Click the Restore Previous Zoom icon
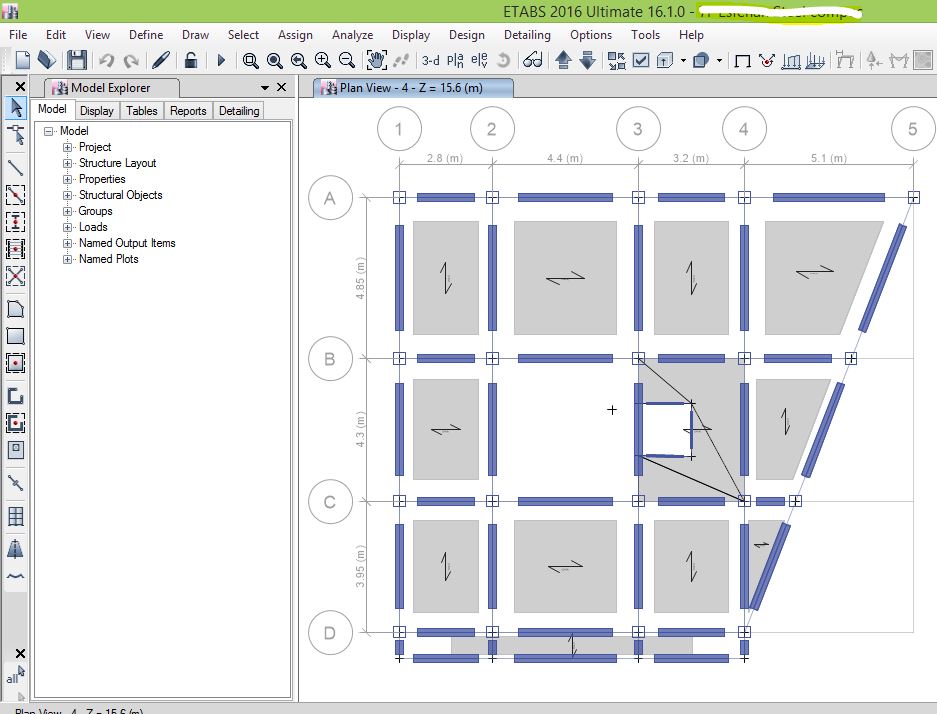The height and width of the screenshot is (714, 937). pos(298,60)
